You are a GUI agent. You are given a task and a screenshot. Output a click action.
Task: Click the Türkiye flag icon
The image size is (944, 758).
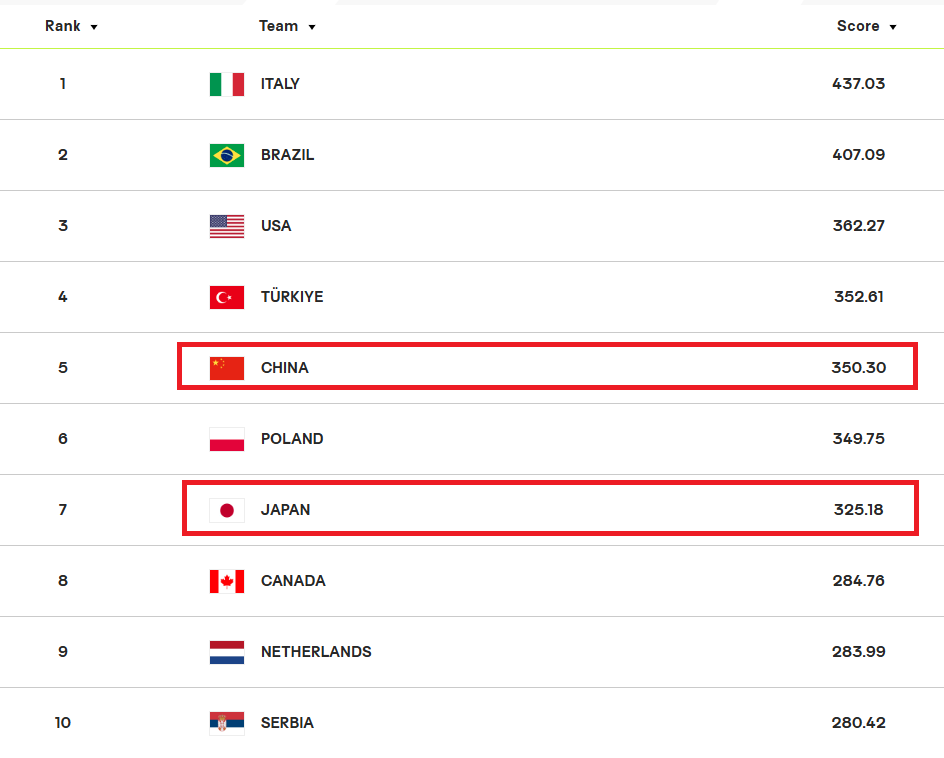[x=227, y=297]
